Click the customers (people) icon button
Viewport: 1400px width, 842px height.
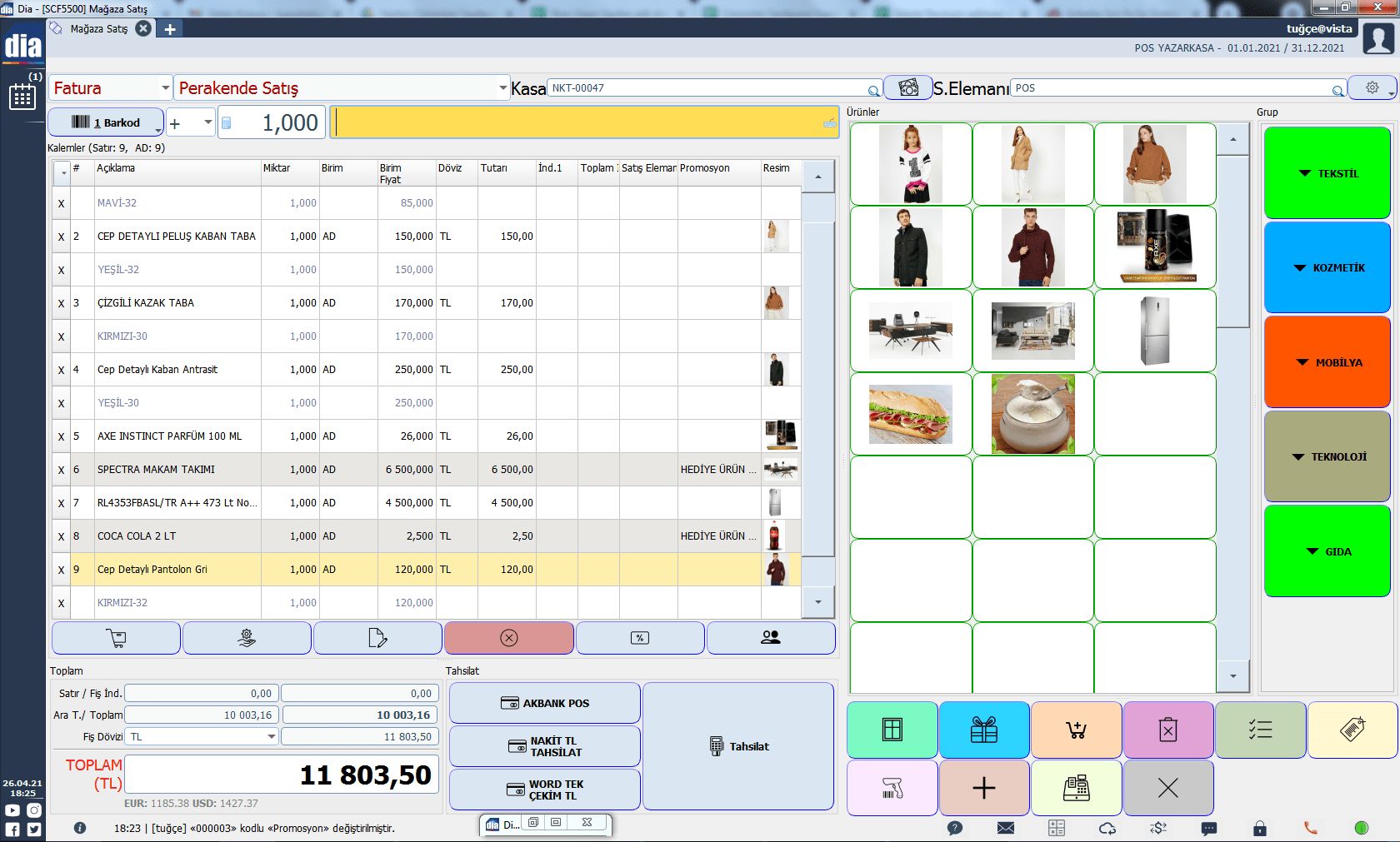coord(770,638)
